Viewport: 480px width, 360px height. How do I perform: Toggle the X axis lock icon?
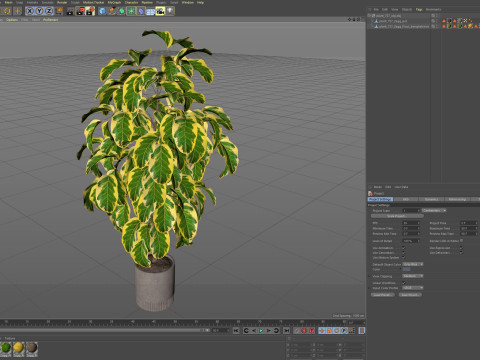pos(30,11)
